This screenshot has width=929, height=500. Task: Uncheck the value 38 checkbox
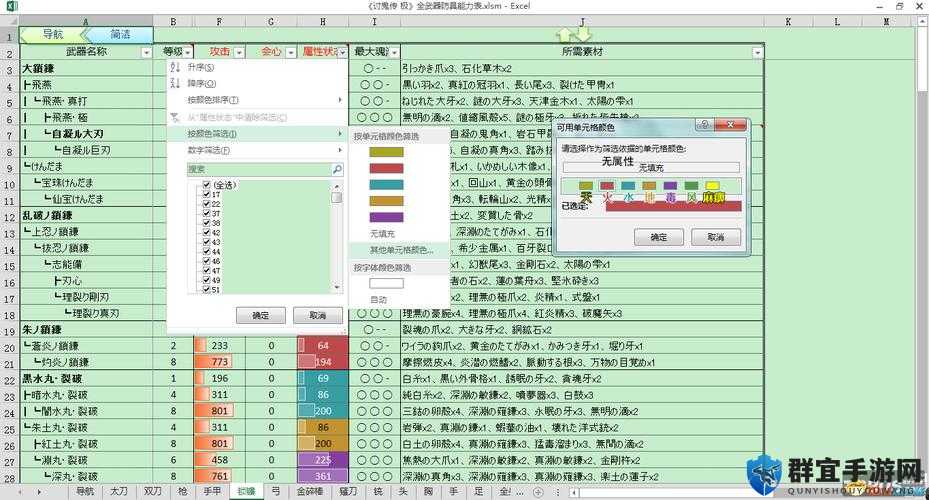207,223
